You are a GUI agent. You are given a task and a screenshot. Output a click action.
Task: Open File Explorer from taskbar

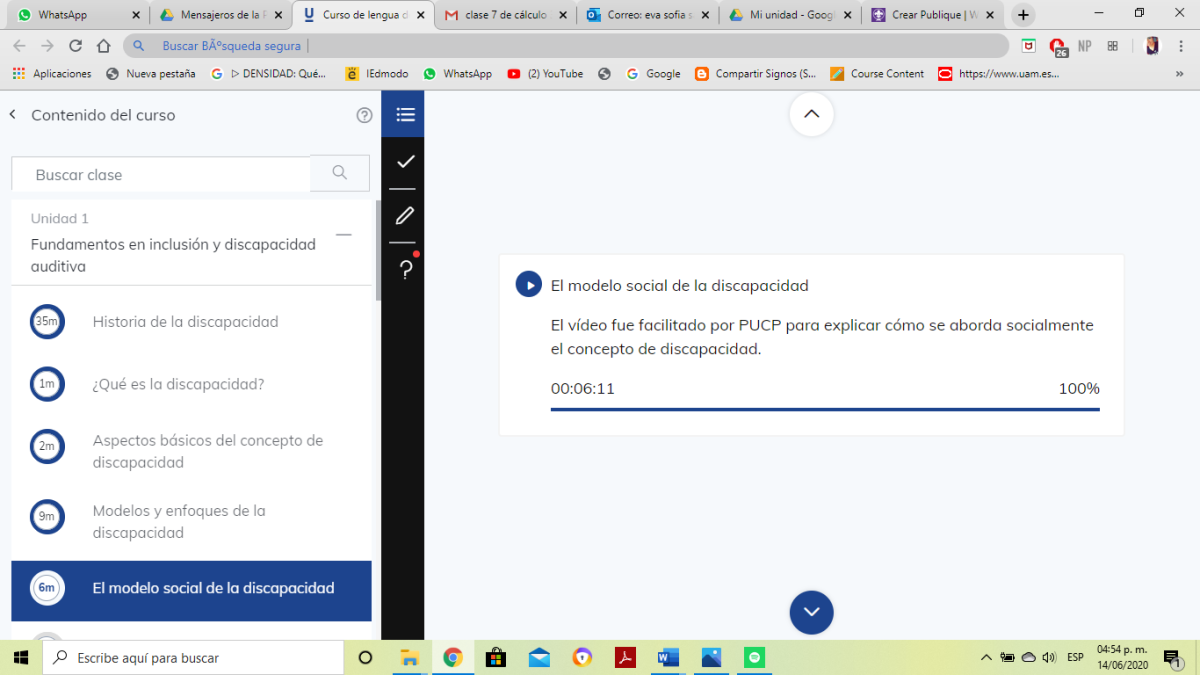tap(409, 657)
